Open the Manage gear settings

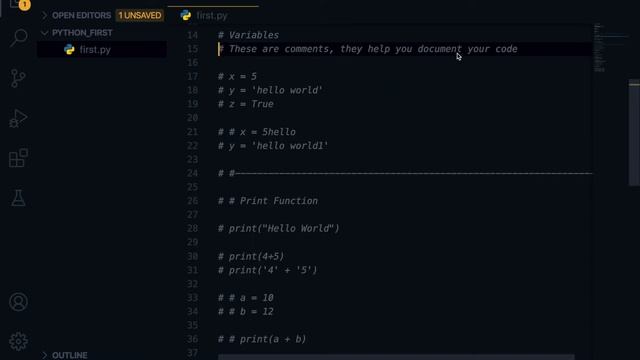coord(18,341)
